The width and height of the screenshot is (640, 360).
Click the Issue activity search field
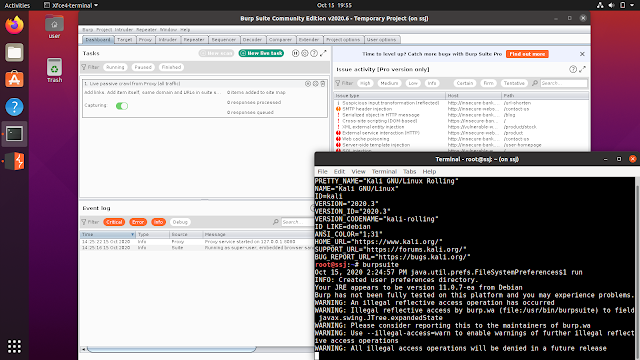click(x=564, y=83)
